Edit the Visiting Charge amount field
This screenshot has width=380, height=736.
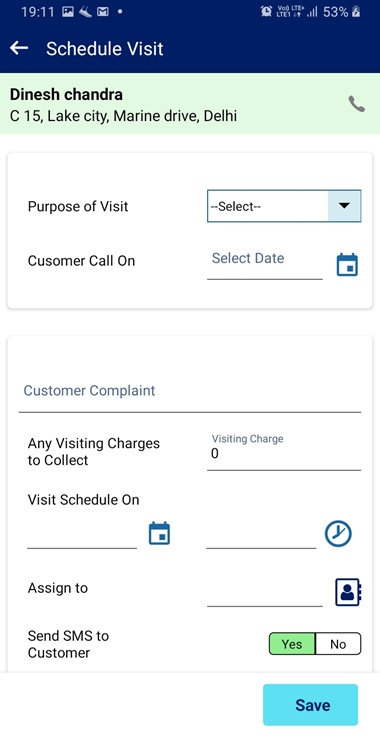tap(284, 452)
